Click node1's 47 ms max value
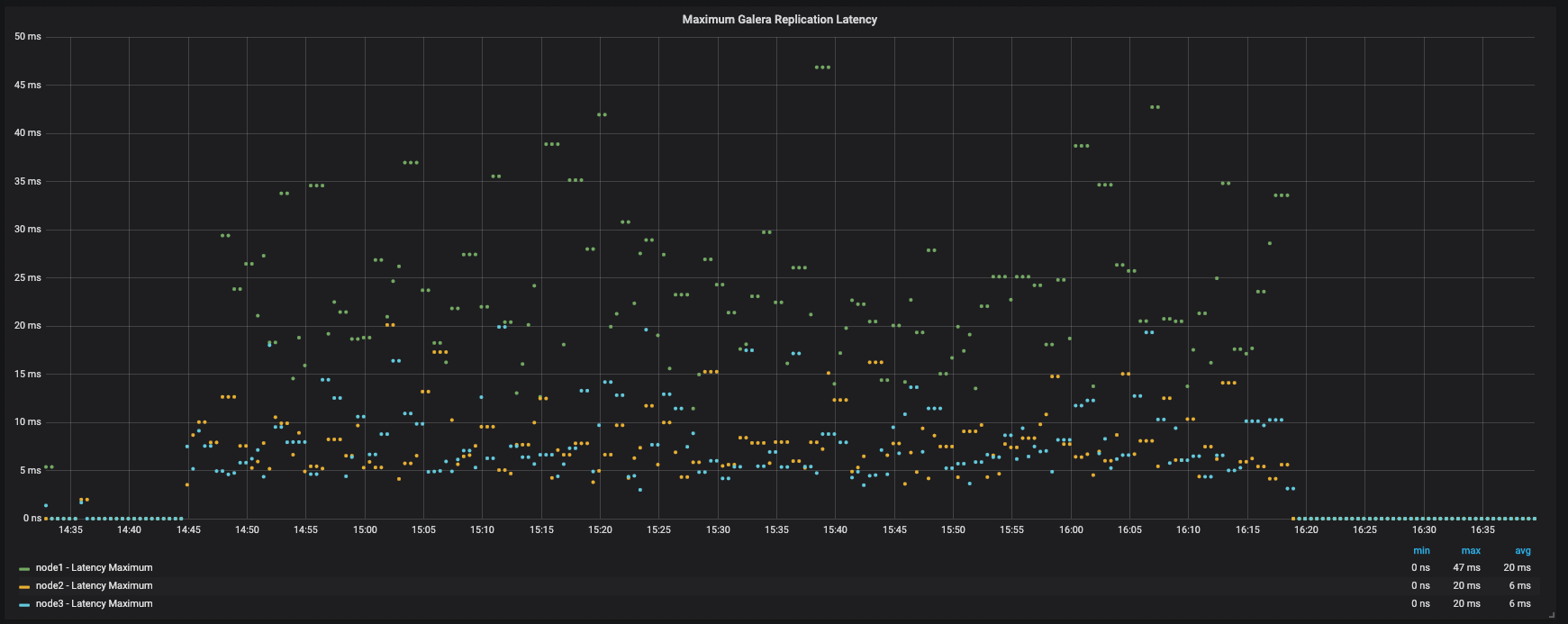 pos(1466,568)
